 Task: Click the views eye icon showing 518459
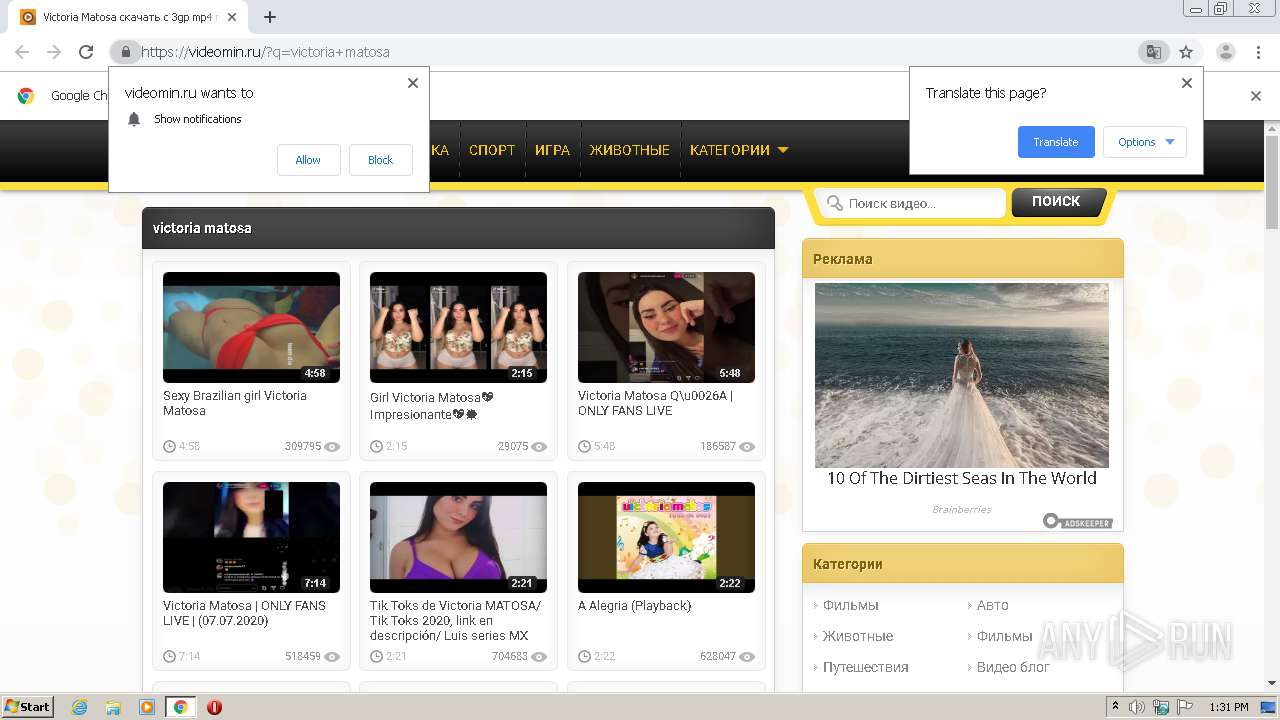point(332,657)
